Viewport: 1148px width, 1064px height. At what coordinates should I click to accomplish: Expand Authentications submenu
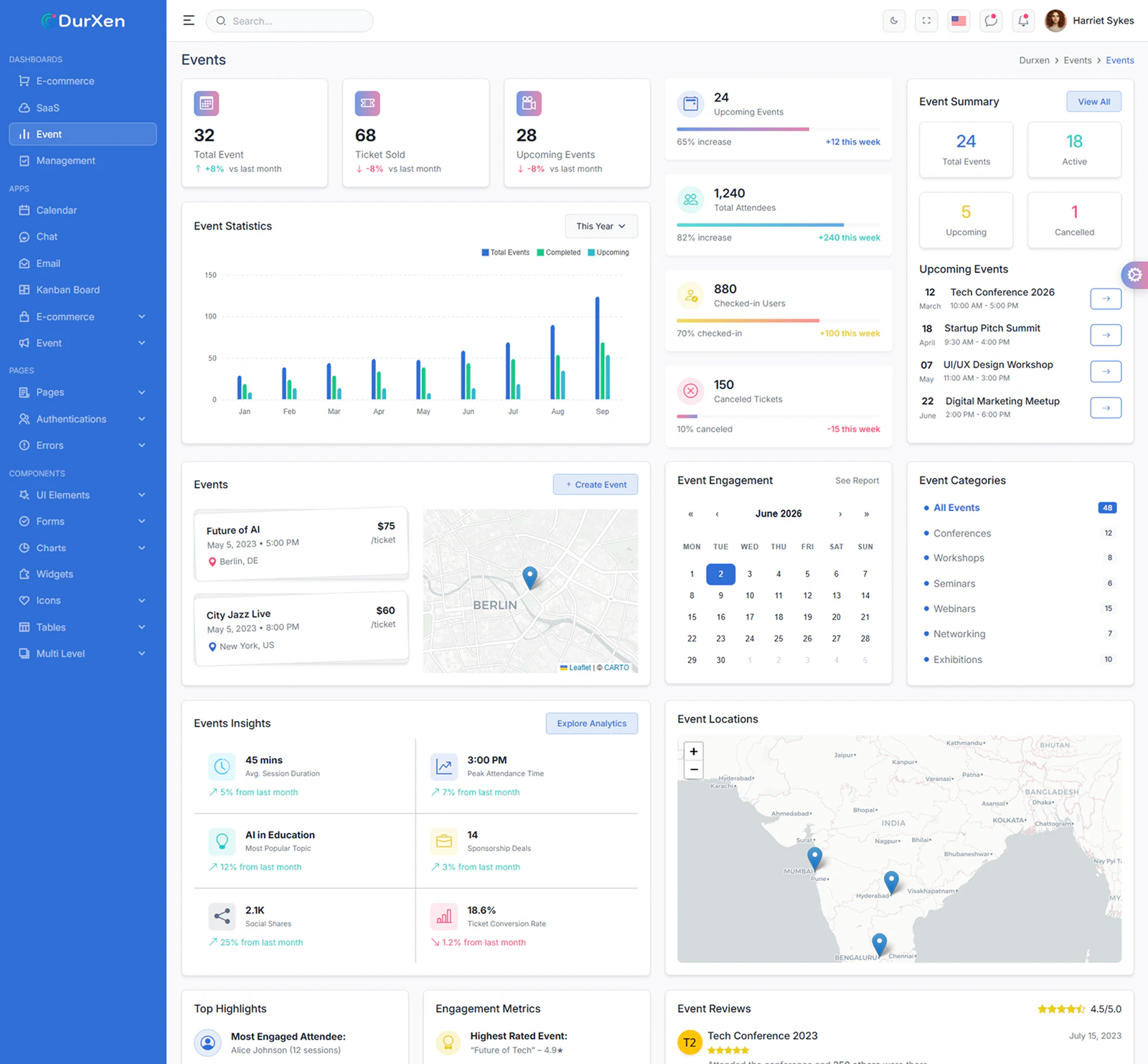click(83, 419)
